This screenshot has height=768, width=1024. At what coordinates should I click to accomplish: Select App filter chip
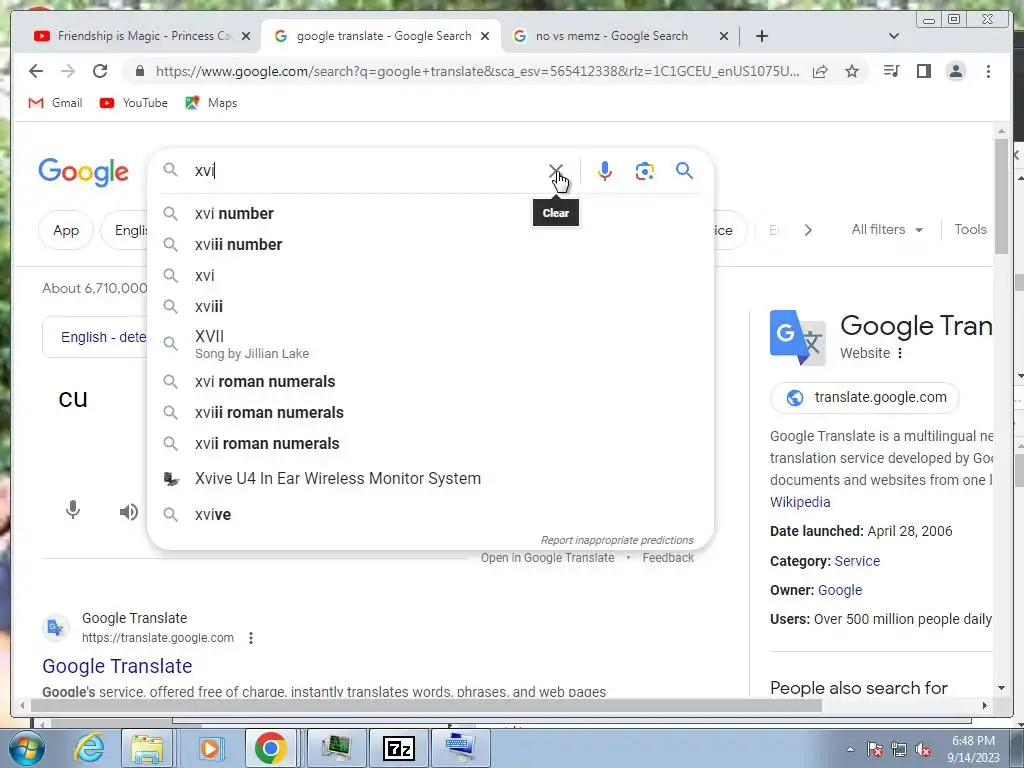click(66, 230)
